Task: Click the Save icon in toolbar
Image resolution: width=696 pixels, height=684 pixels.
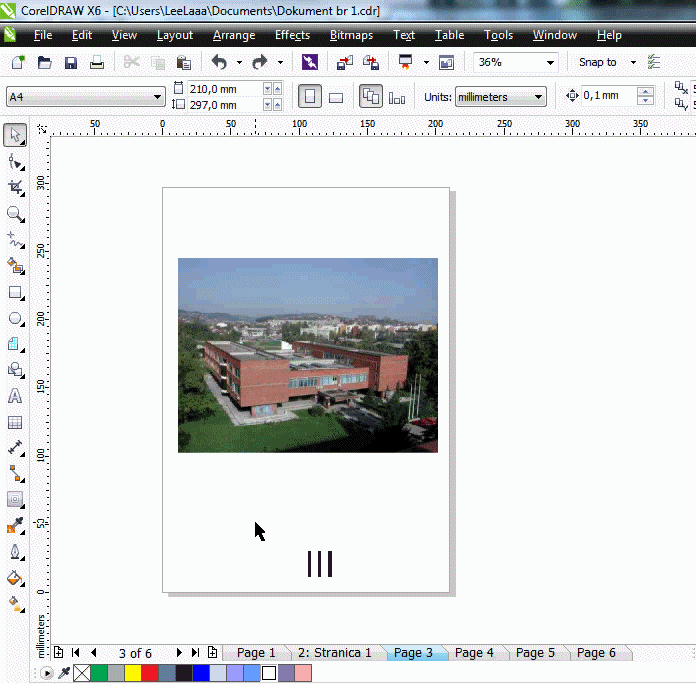Action: pyautogui.click(x=71, y=62)
